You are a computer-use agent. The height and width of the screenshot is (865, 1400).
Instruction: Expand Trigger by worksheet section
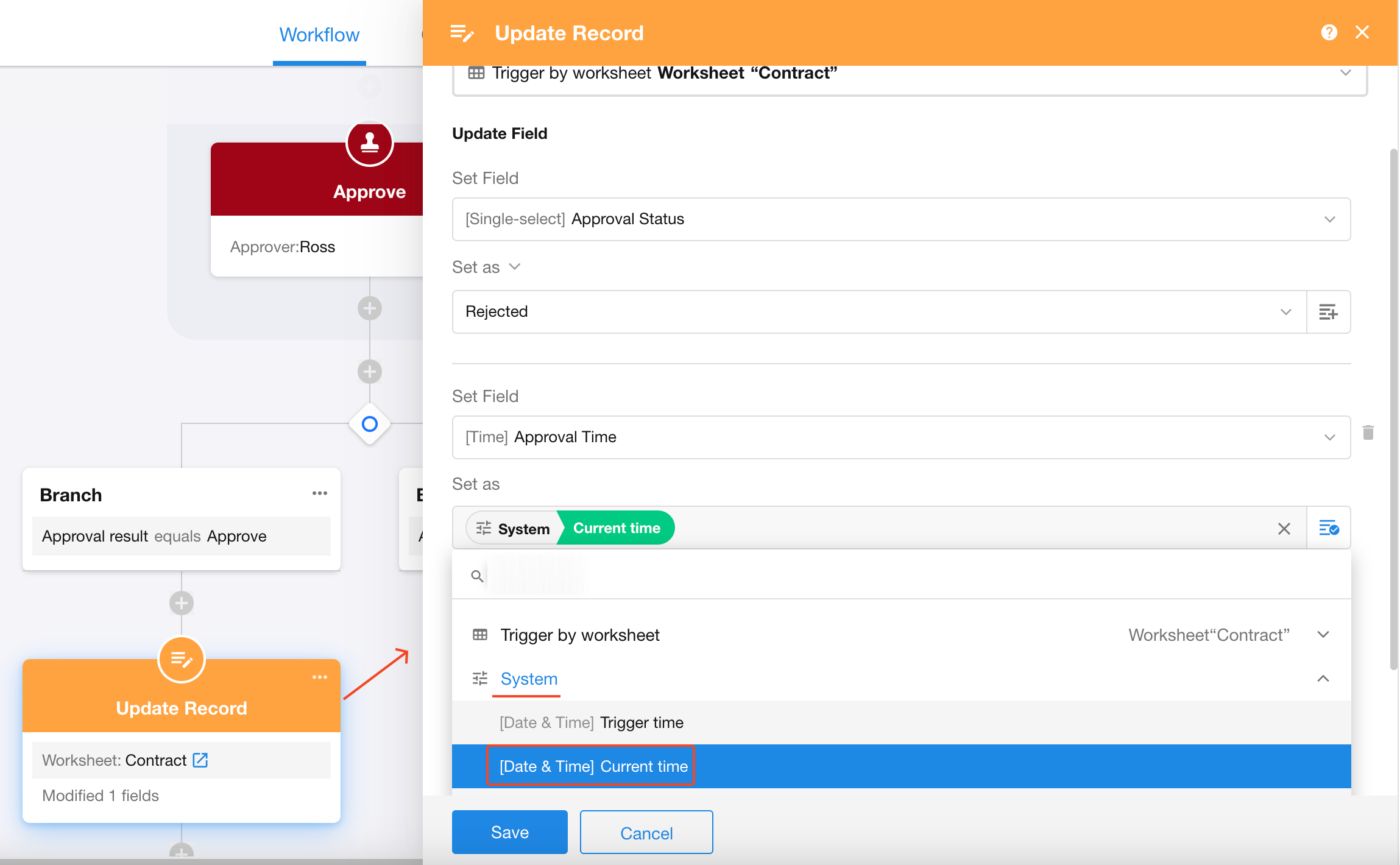point(1323,635)
